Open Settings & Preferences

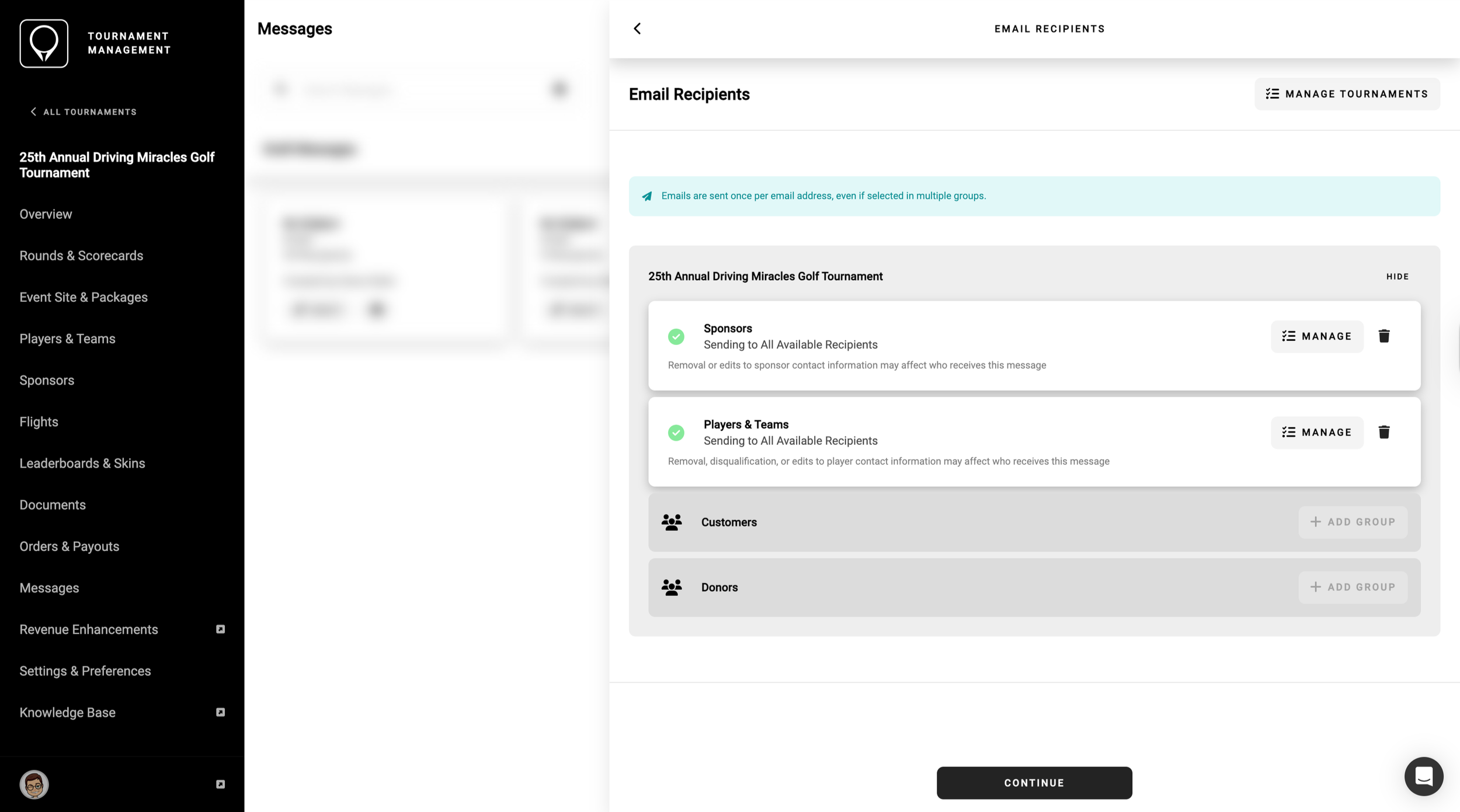click(85, 671)
